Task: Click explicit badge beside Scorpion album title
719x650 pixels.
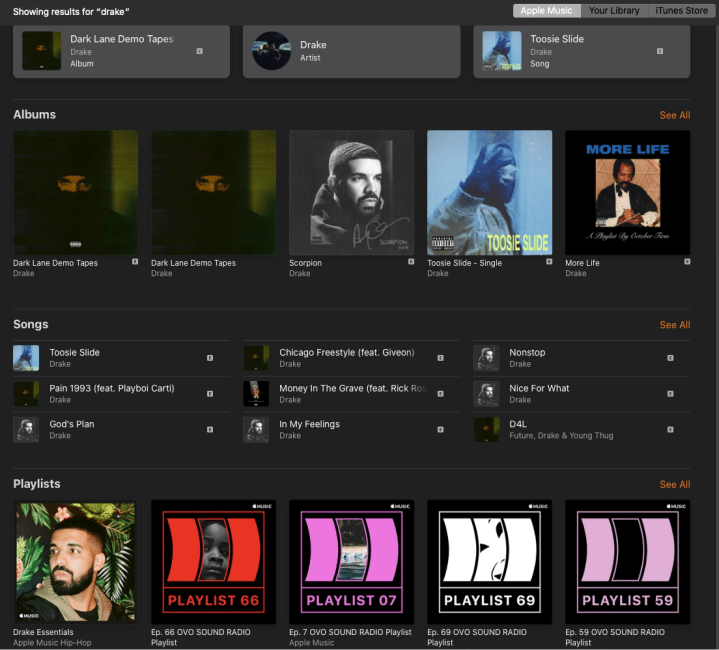Action: [x=411, y=262]
